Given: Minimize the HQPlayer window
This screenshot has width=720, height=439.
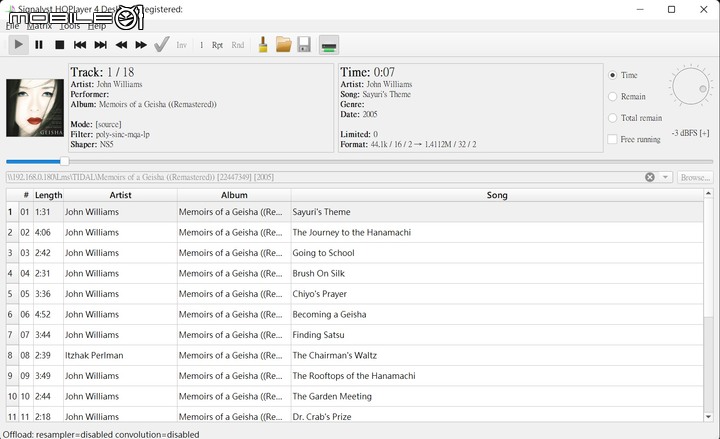Looking at the screenshot, I should [640, 9].
